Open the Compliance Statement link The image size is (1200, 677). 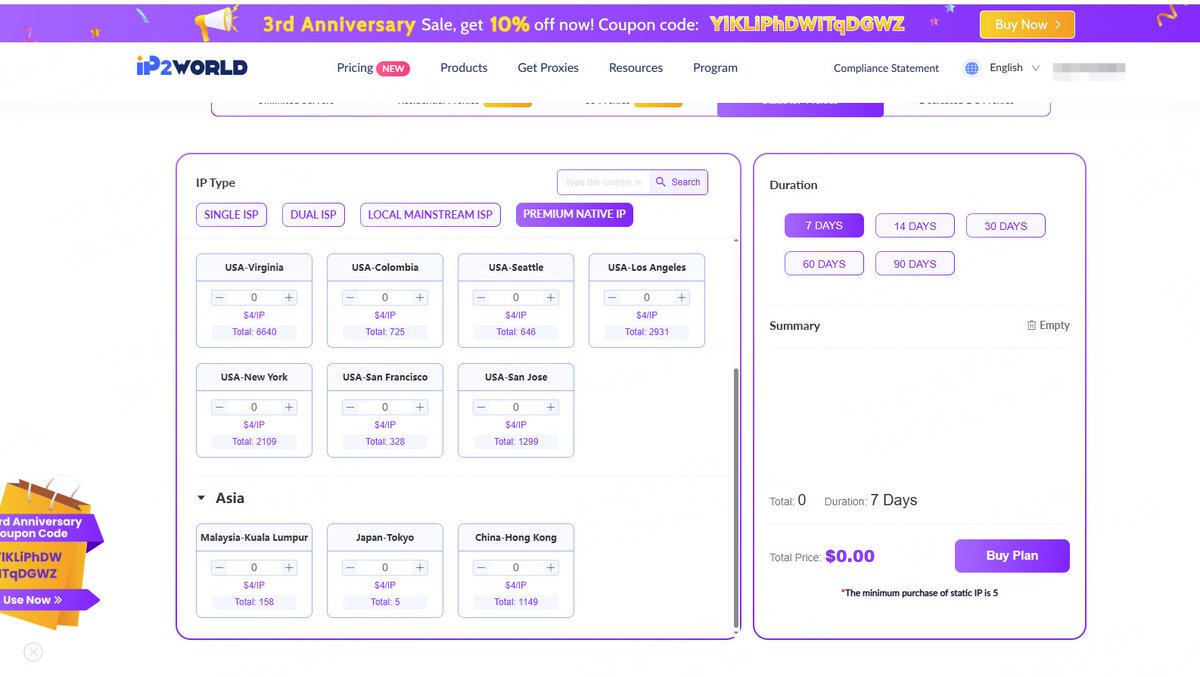click(x=886, y=68)
